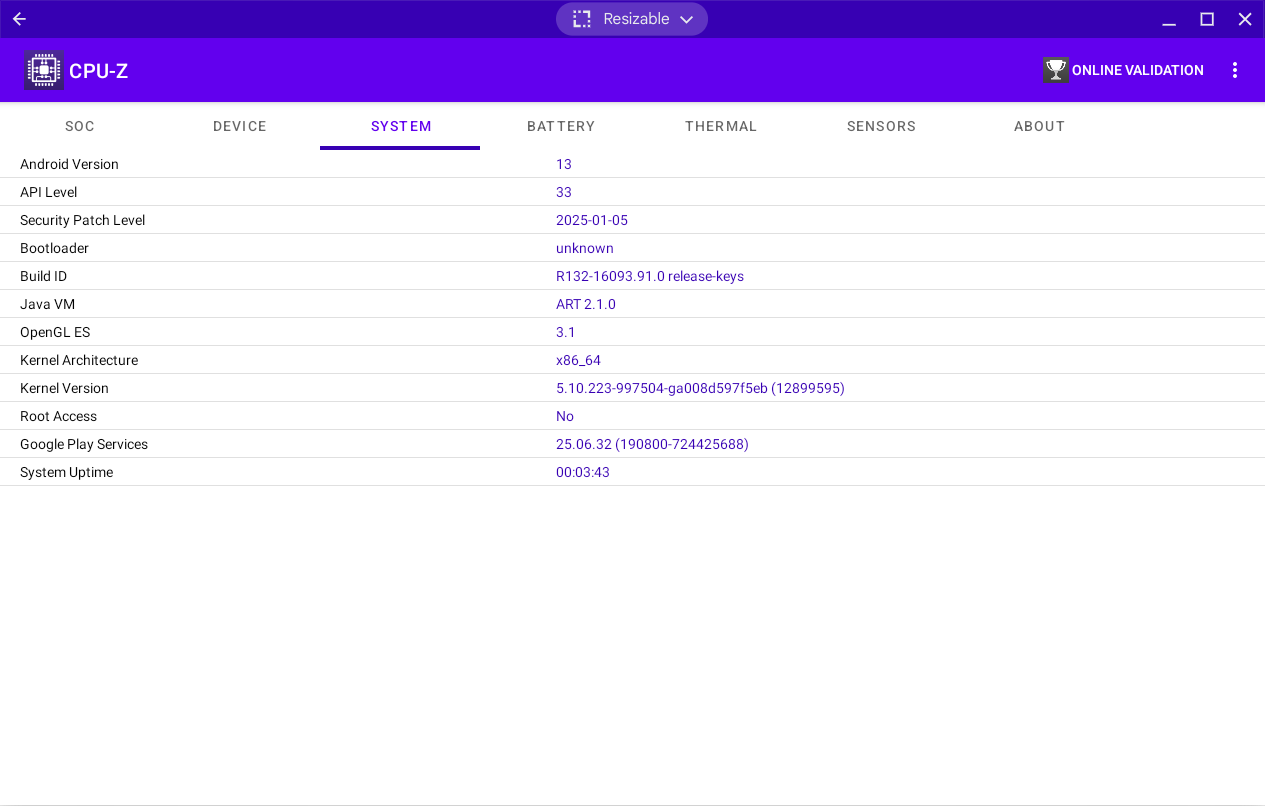Close the CPU-Z window

pos(1245,19)
